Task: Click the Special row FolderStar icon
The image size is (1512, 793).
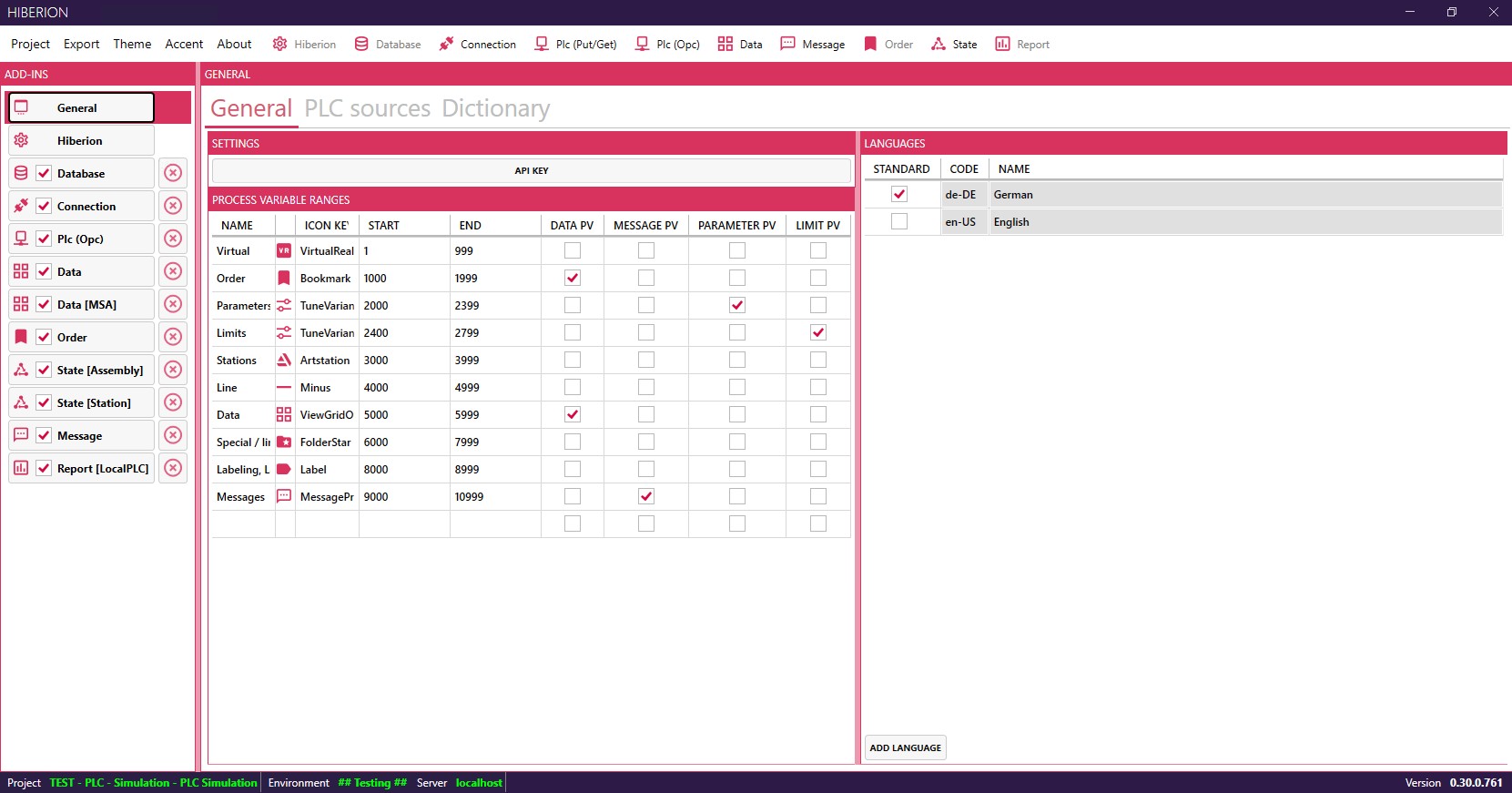Action: (x=284, y=442)
